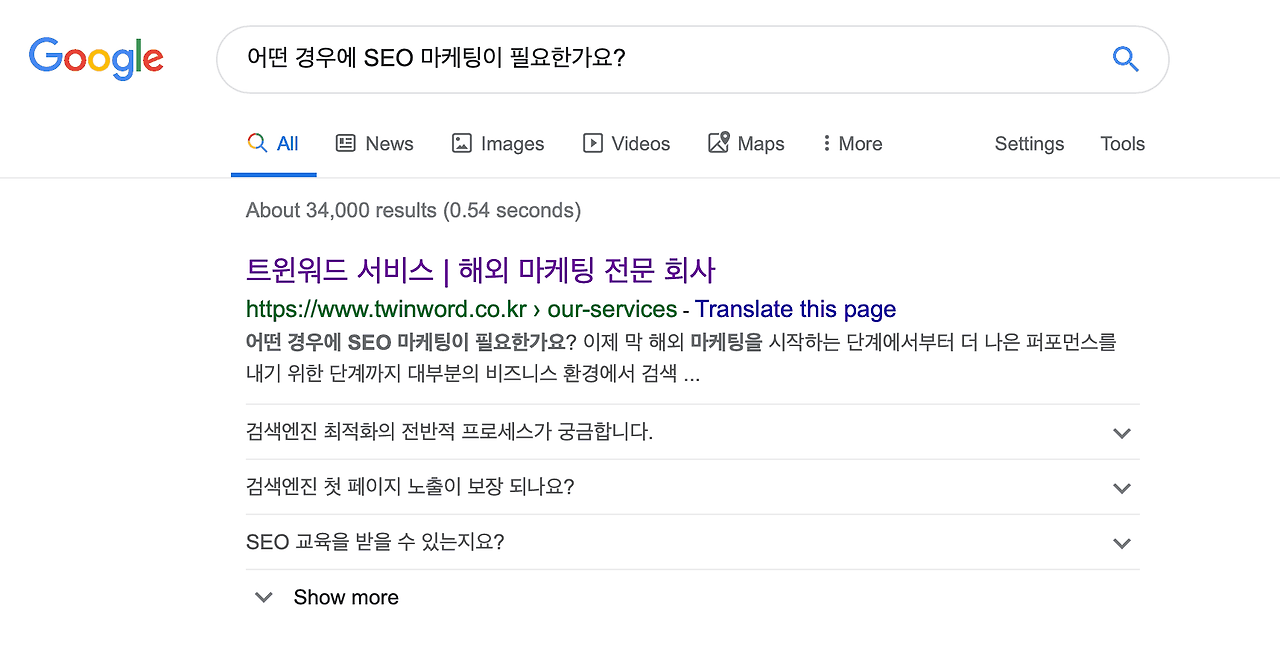This screenshot has width=1280, height=658.
Task: Expand the 검색엔진 첫 페이지 노출 question chevron
Action: 1122,488
